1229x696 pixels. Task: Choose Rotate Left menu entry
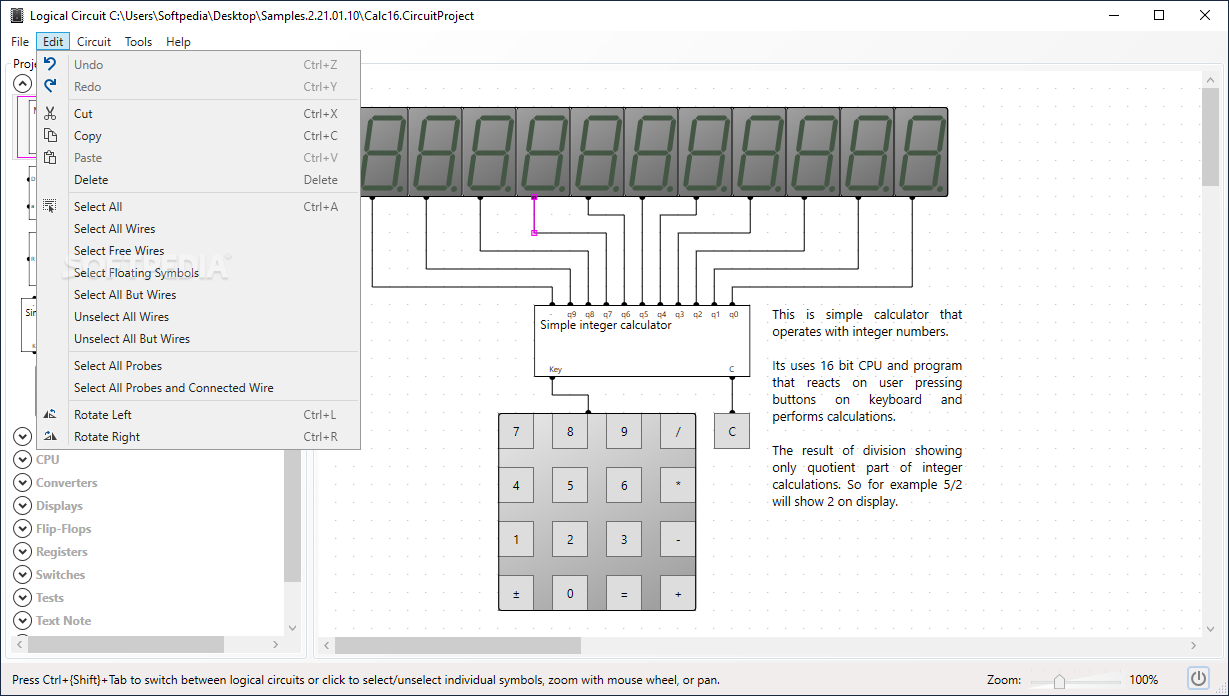[198, 414]
